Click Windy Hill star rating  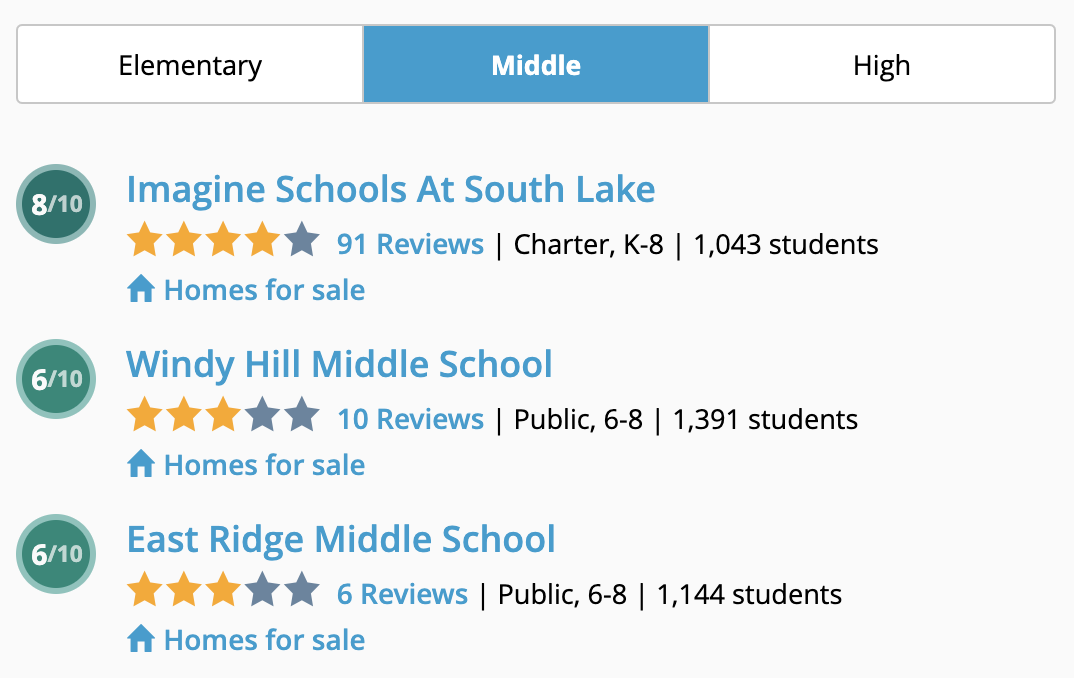click(223, 415)
